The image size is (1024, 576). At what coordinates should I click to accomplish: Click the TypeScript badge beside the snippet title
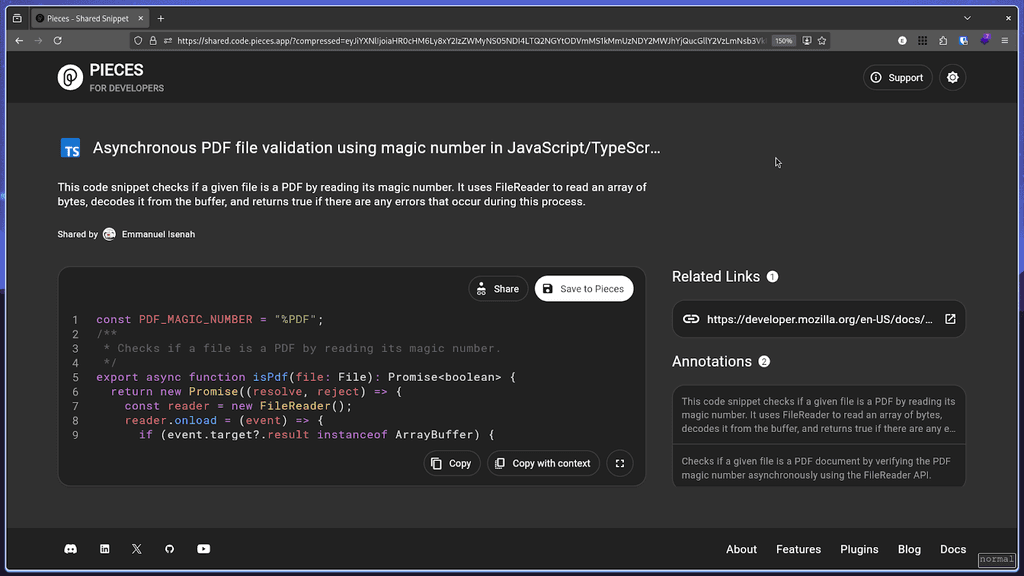(x=70, y=148)
